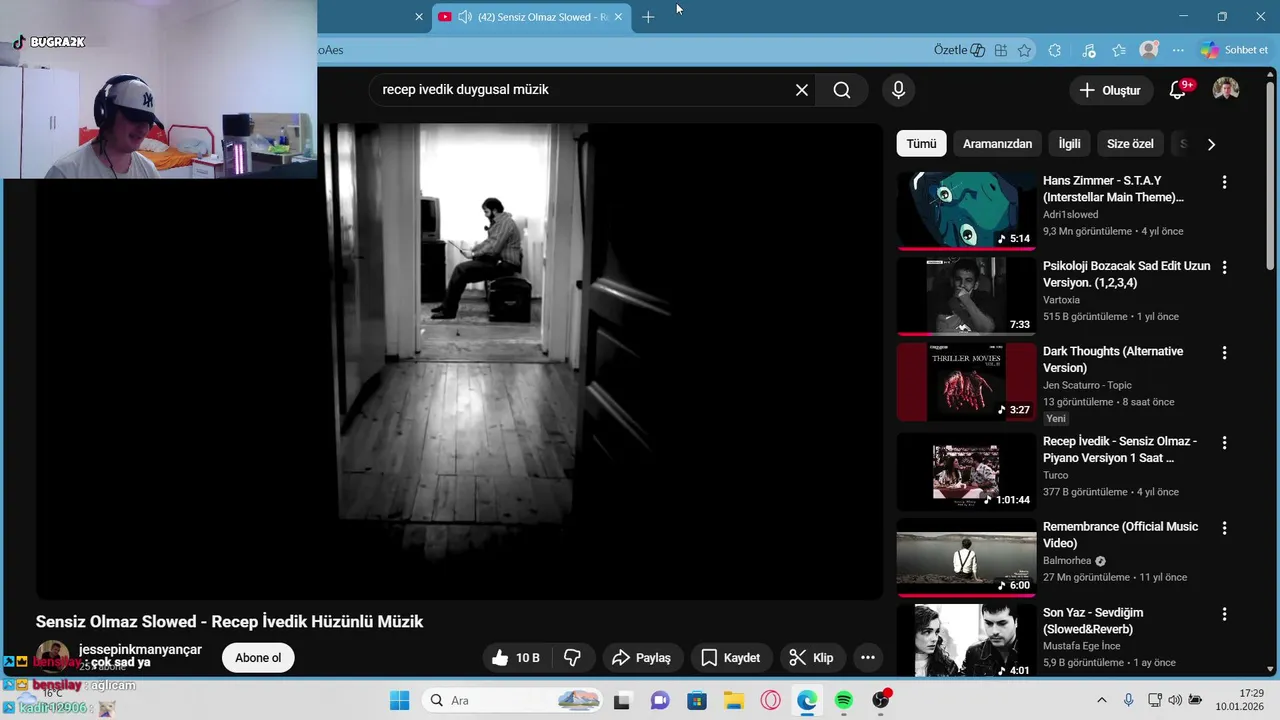The height and width of the screenshot is (720, 1280).
Task: Open Edge split screen icon
Action: click(1001, 50)
